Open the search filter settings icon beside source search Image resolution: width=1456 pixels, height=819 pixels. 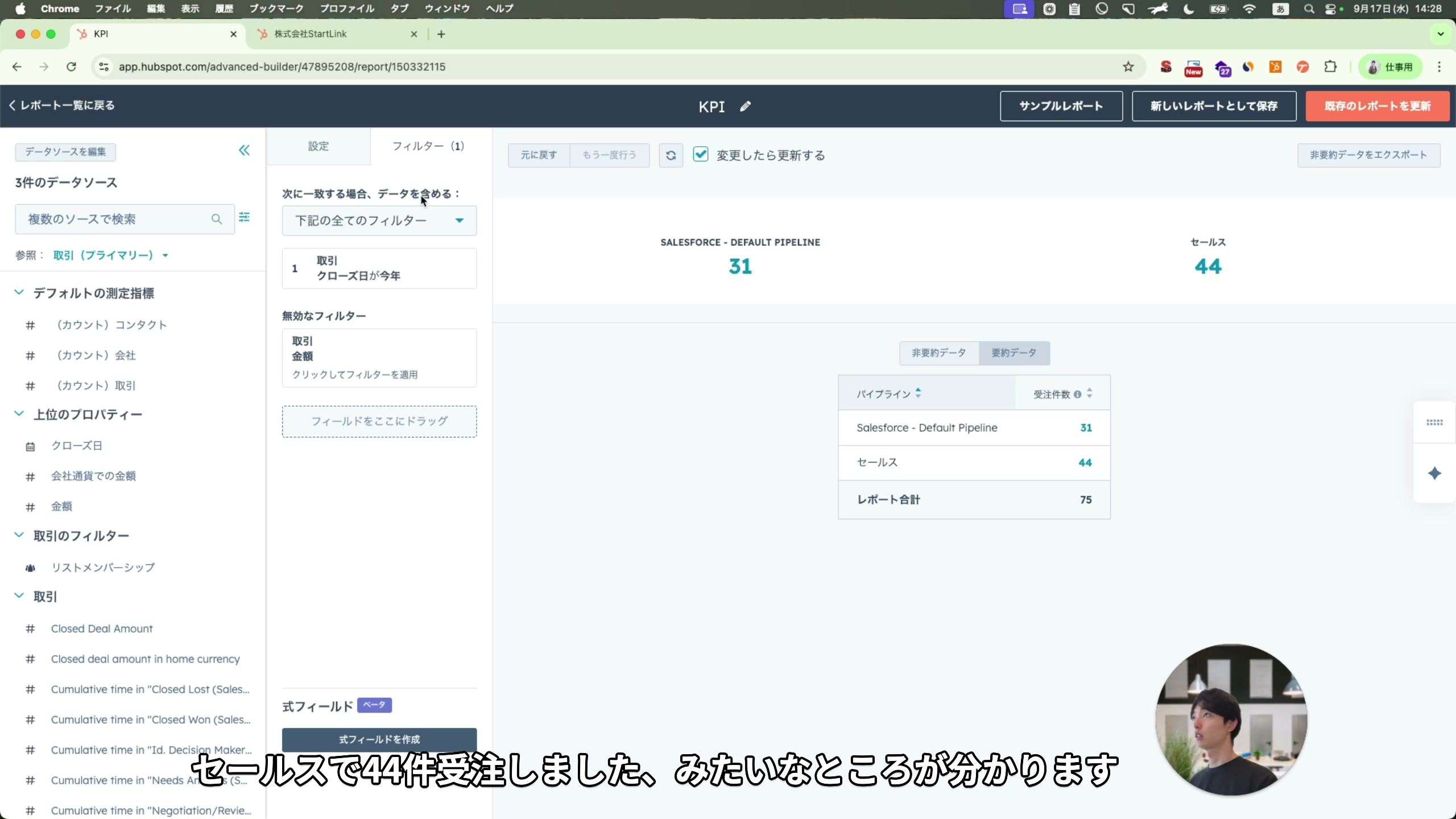coord(244,217)
